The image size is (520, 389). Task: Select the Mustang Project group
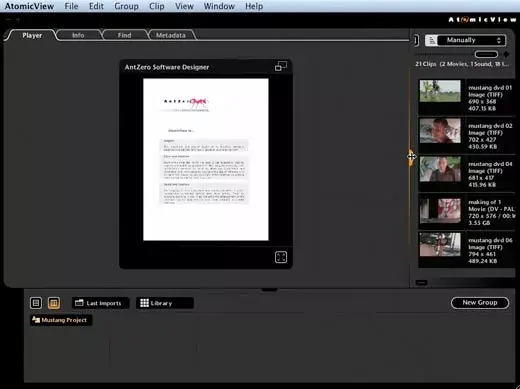pyautogui.click(x=61, y=320)
